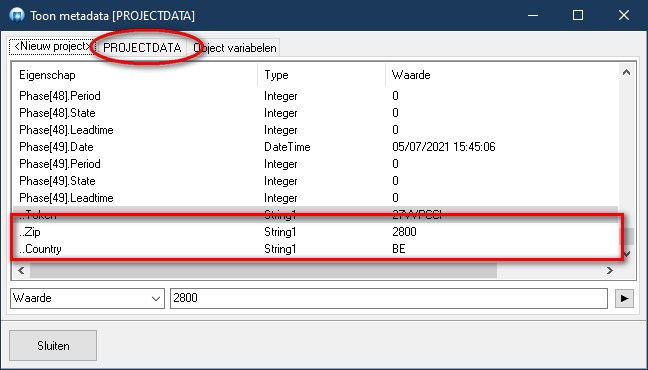Image resolution: width=648 pixels, height=370 pixels.
Task: Maximize the Toon metadata window
Action: tap(578, 15)
